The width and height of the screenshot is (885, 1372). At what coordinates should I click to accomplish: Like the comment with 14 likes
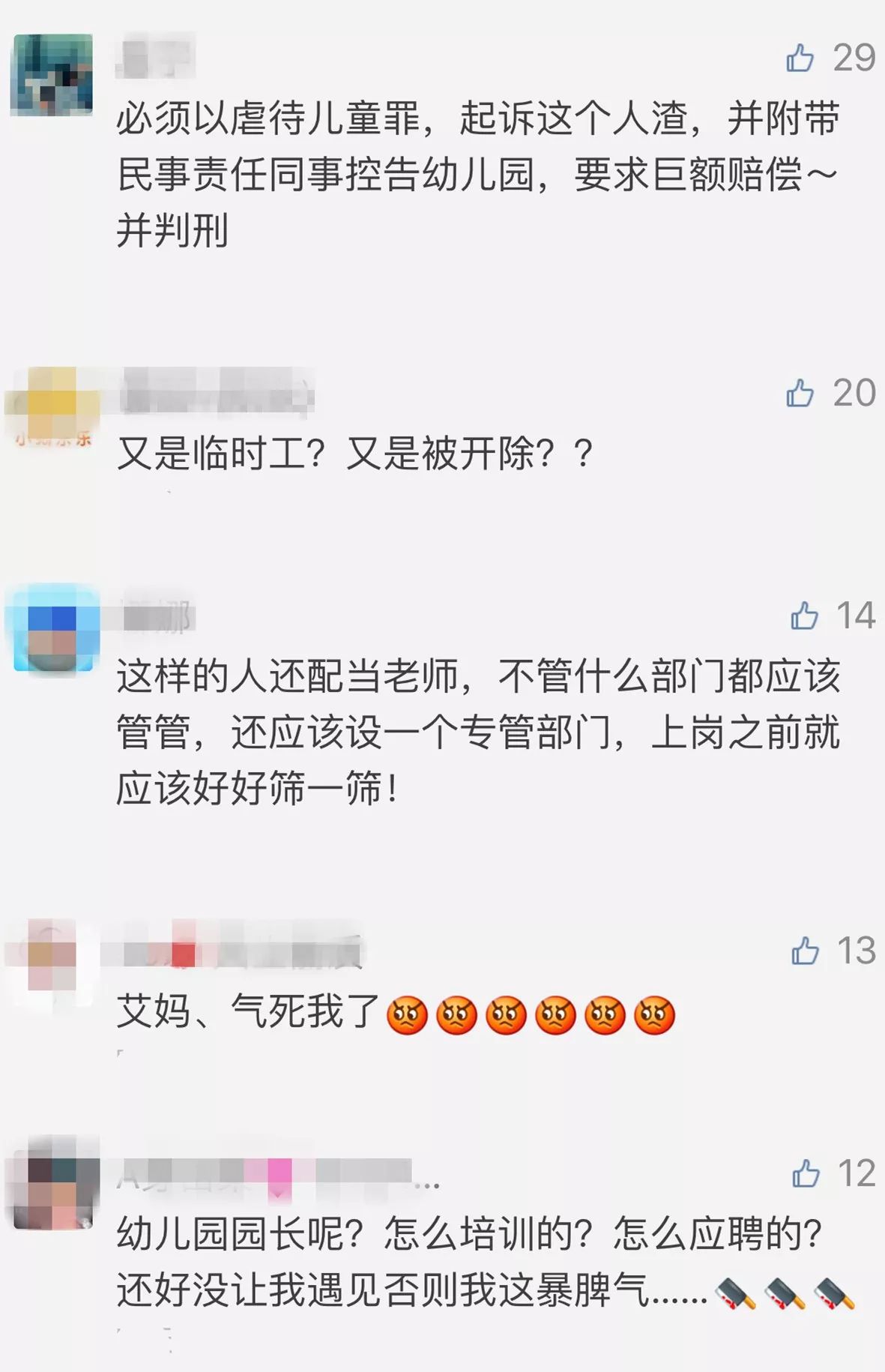coord(803,616)
